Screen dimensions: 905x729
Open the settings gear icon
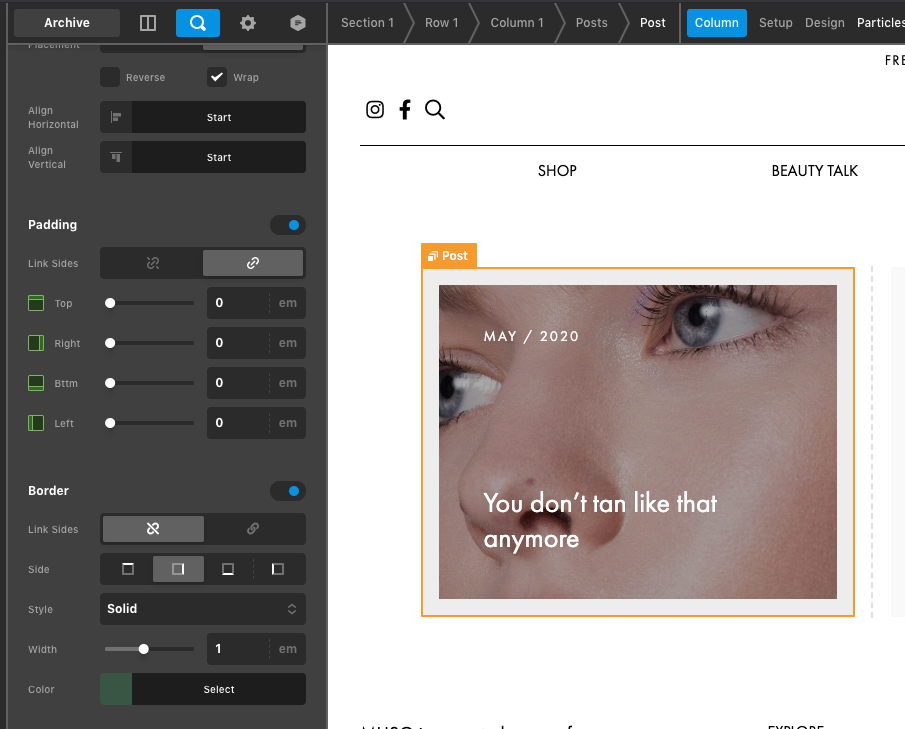coord(248,23)
